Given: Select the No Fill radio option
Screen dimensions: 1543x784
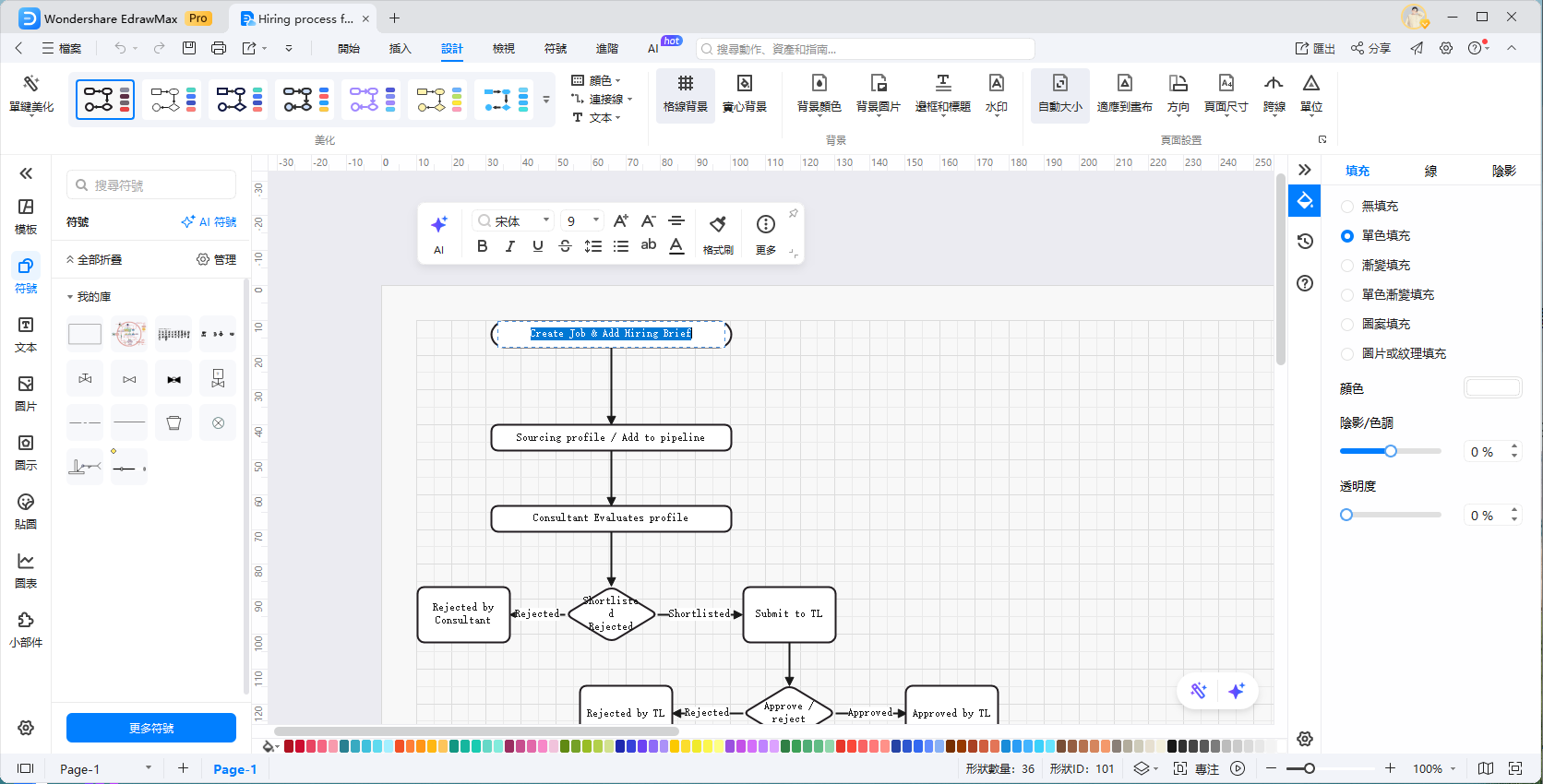Looking at the screenshot, I should point(1347,207).
